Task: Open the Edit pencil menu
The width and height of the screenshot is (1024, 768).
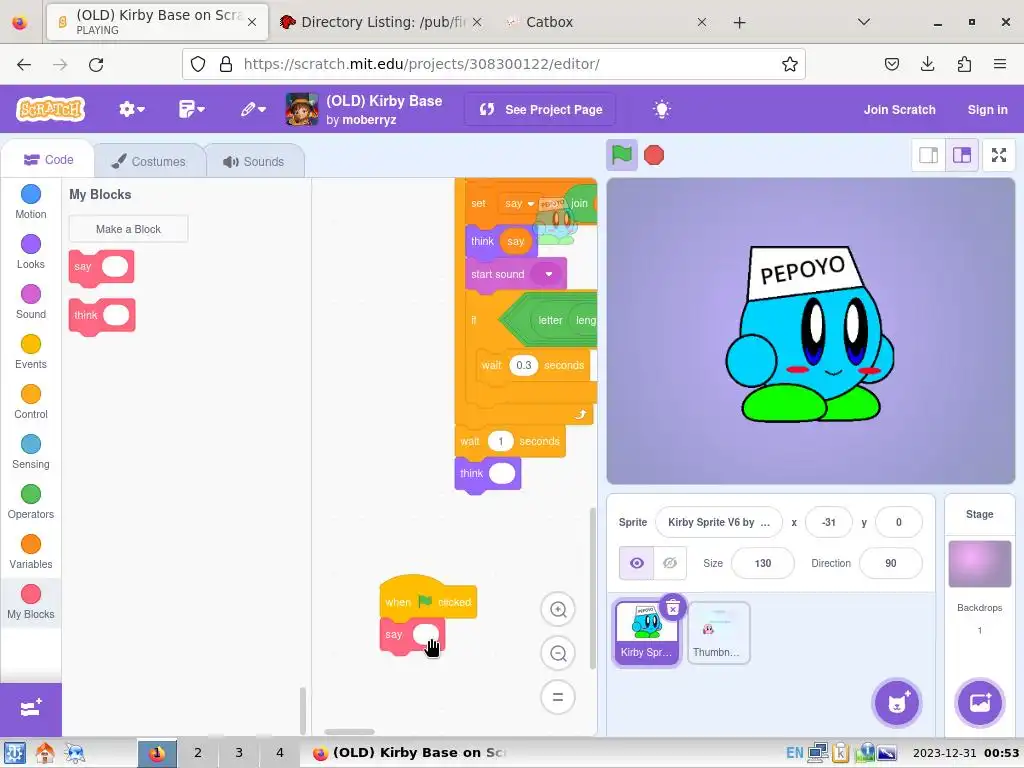Action: click(253, 109)
